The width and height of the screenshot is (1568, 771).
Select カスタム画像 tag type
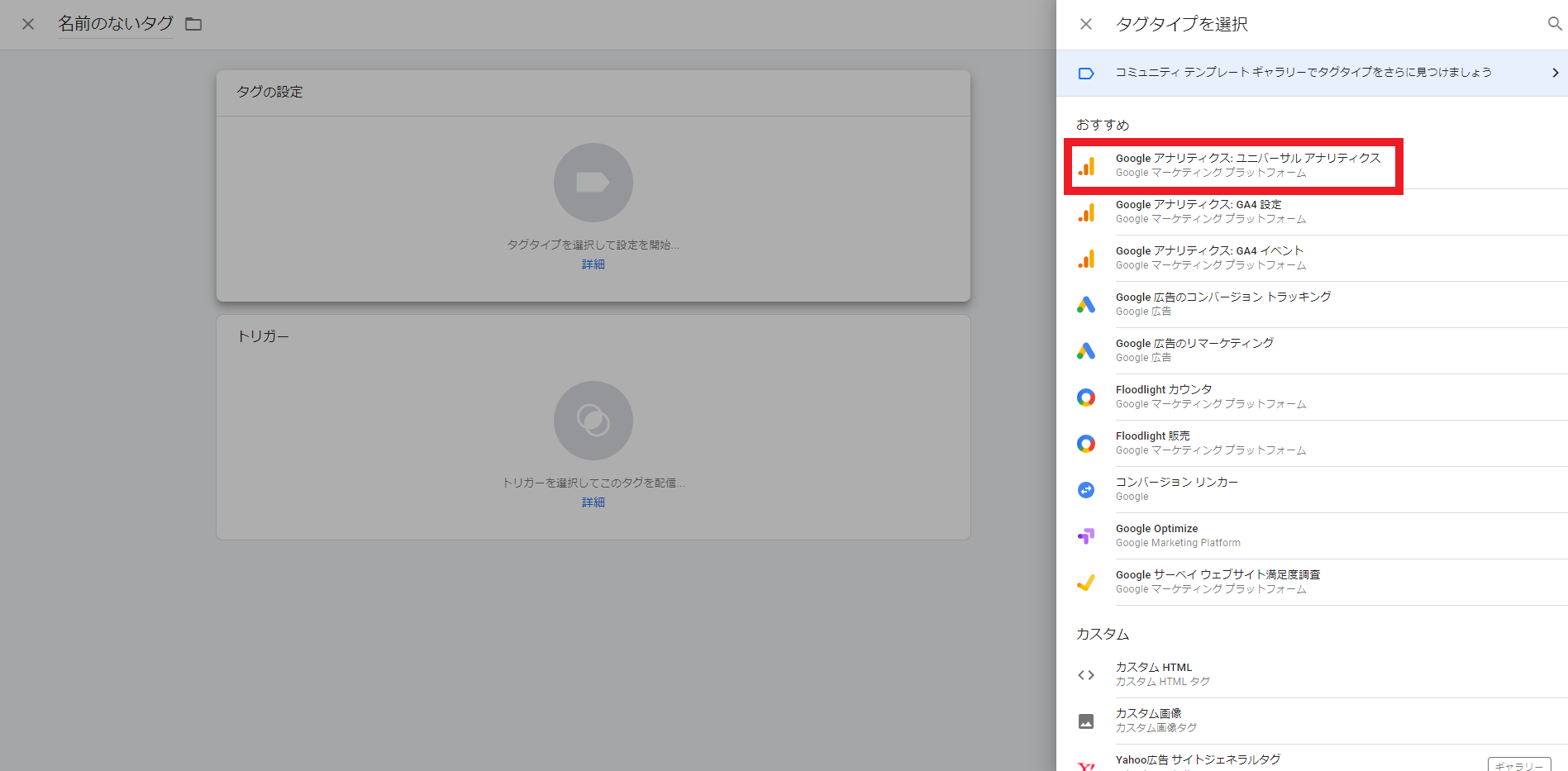pos(1312,721)
